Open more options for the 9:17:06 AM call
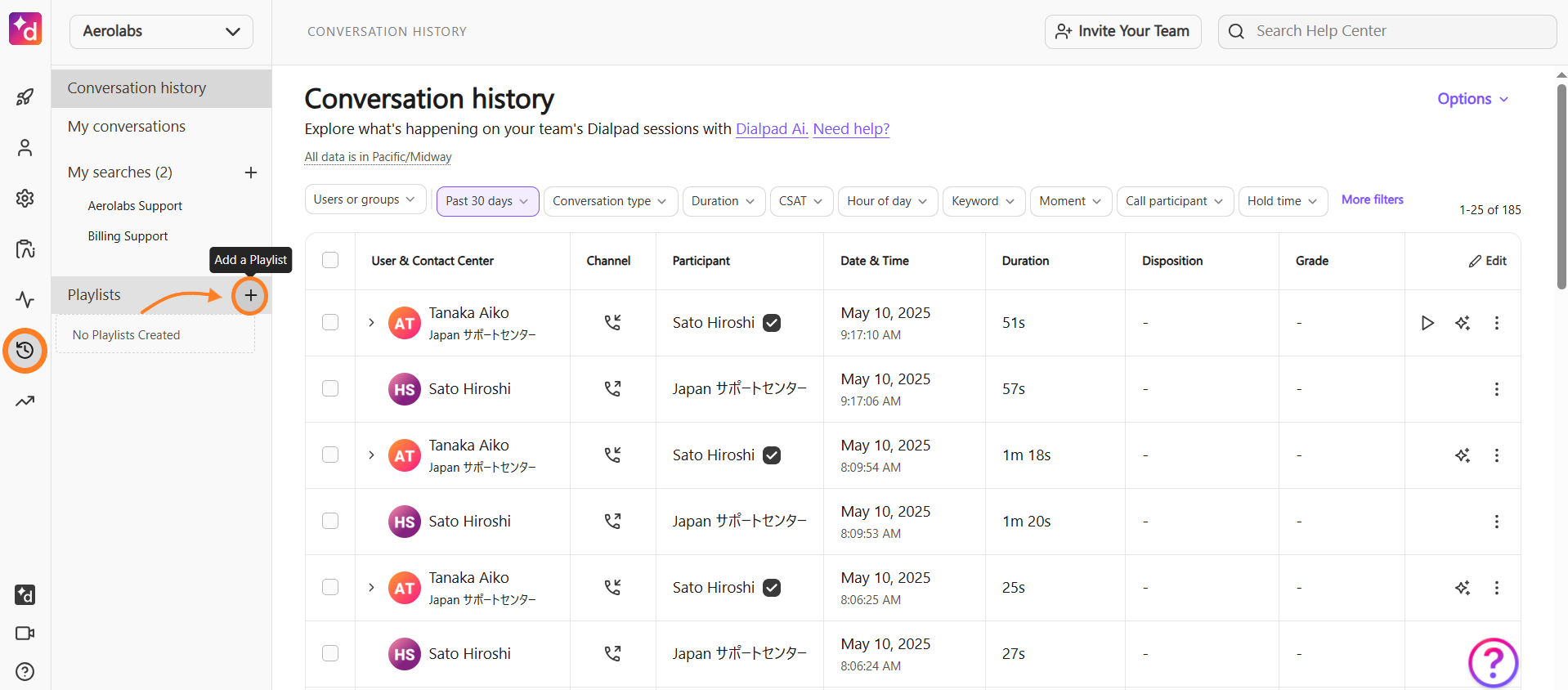The width and height of the screenshot is (1568, 690). 1497,389
